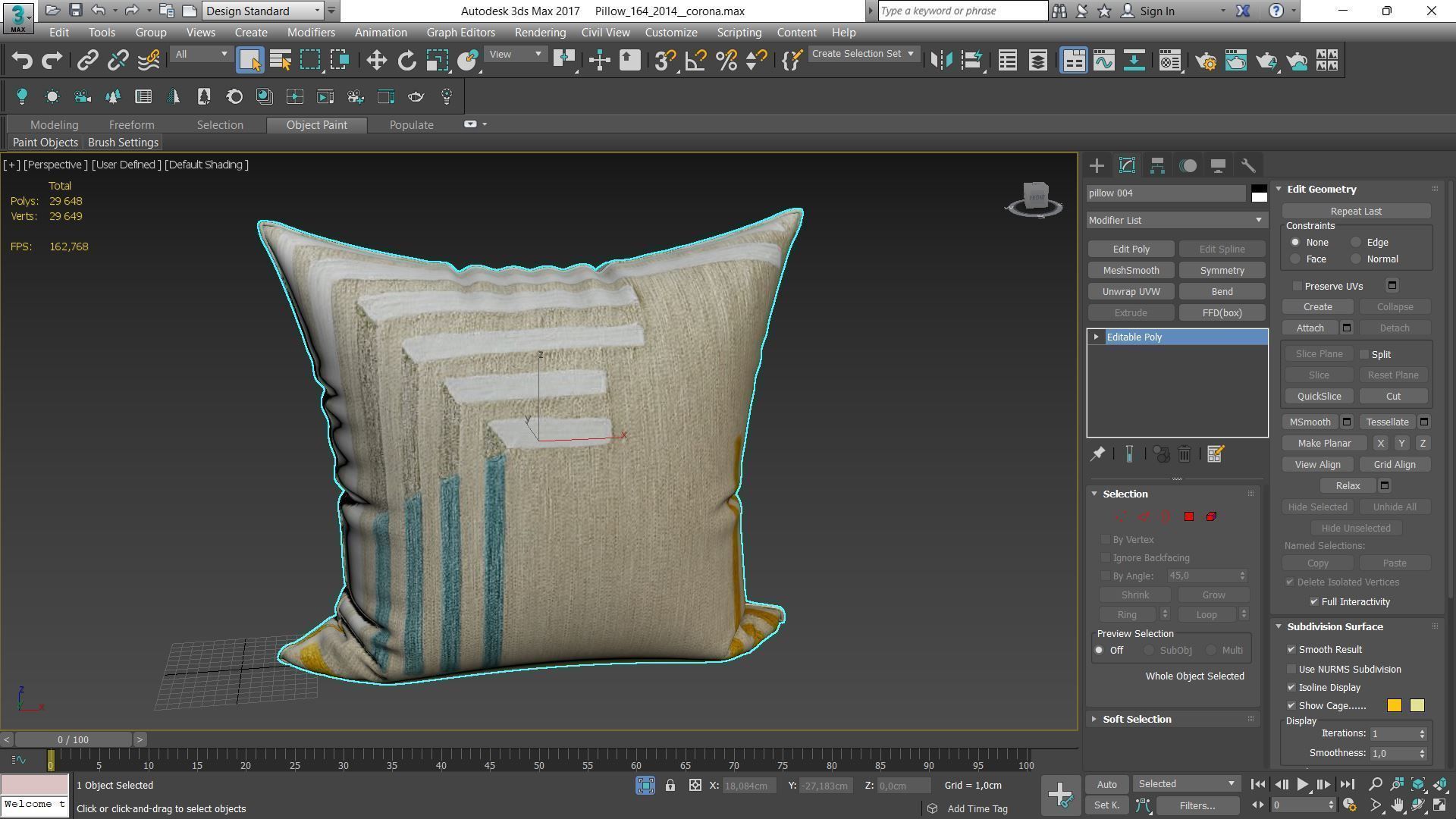Toggle the 3D Snaps icon

click(665, 61)
